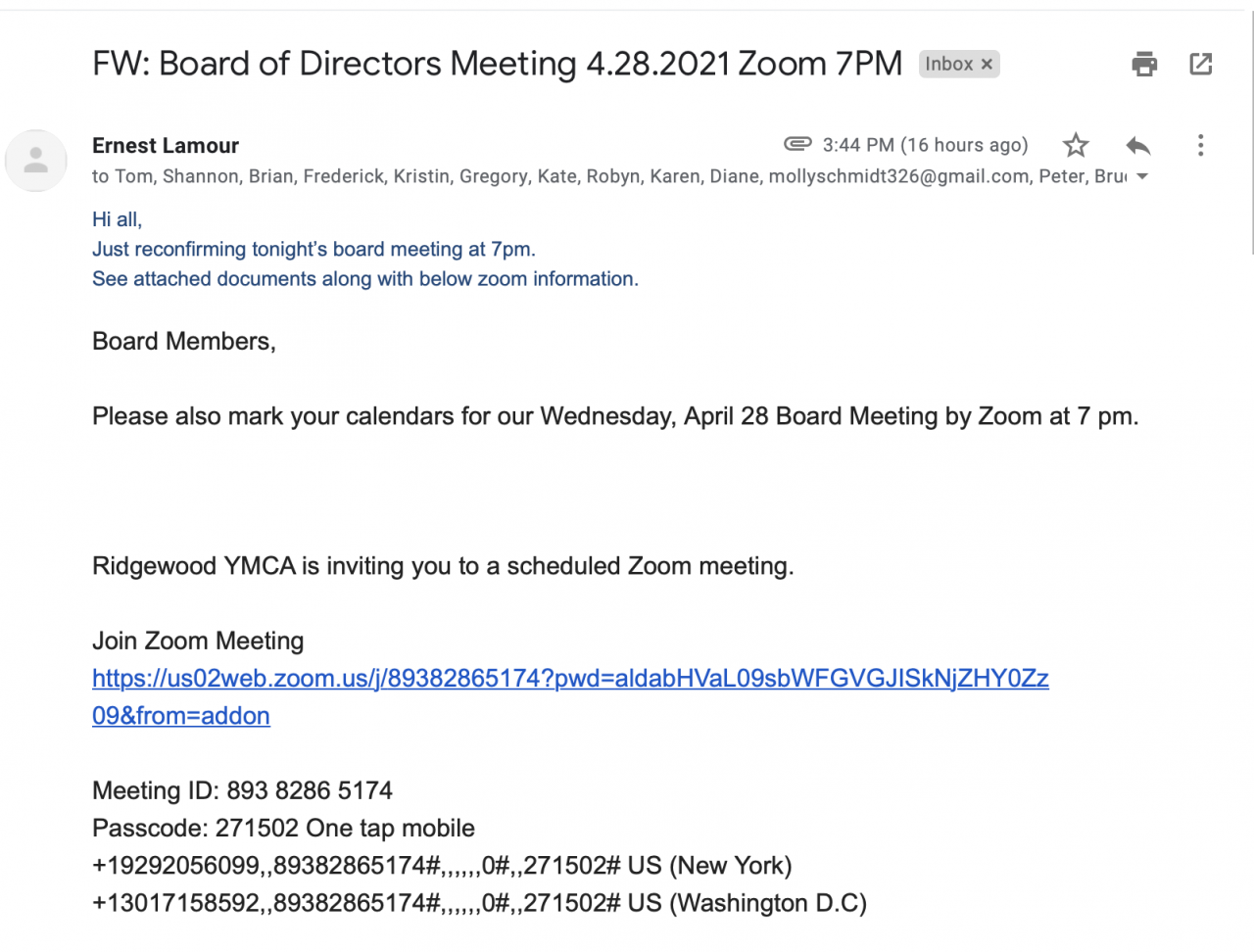Open the email in a new window
The image size is (1254, 952).
1201,65
